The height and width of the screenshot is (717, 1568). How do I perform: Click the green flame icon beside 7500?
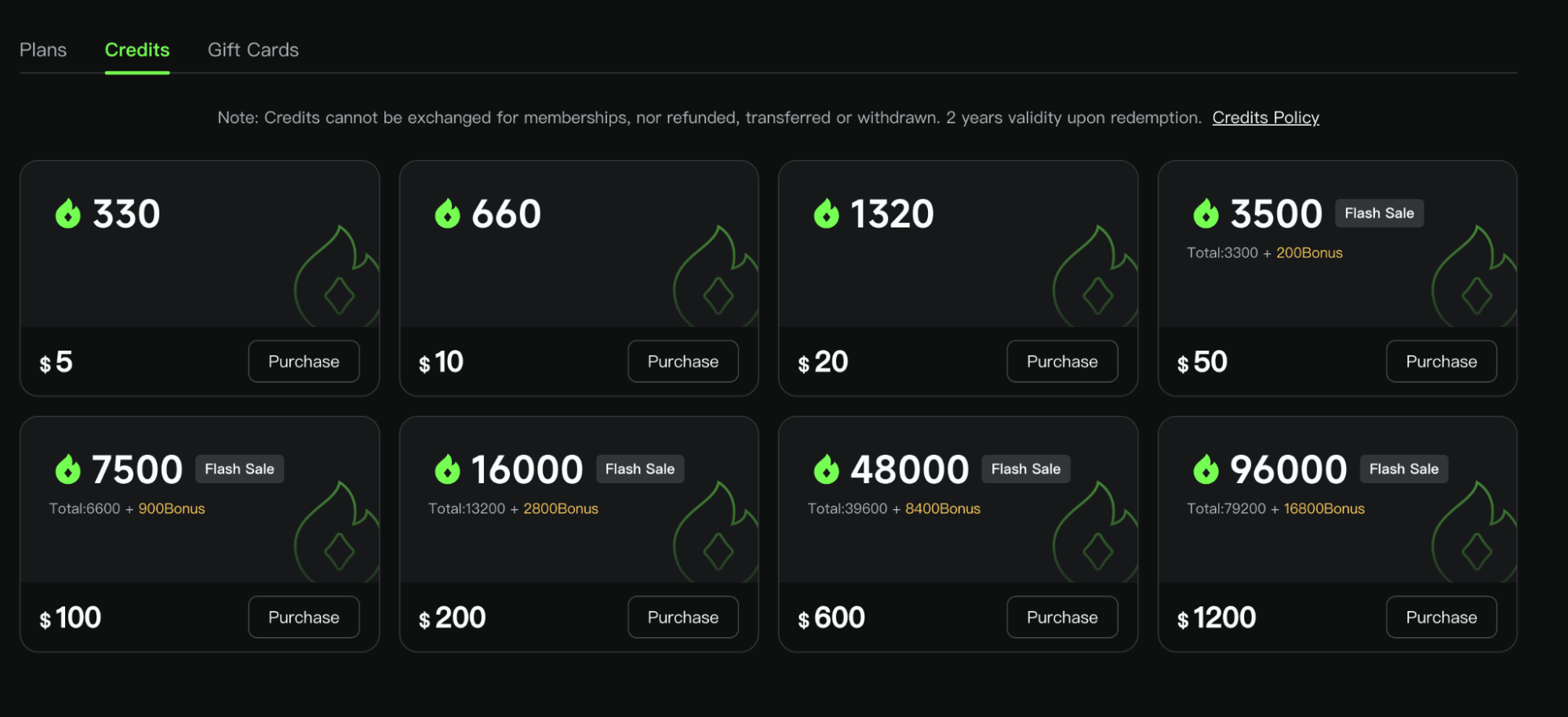[68, 469]
